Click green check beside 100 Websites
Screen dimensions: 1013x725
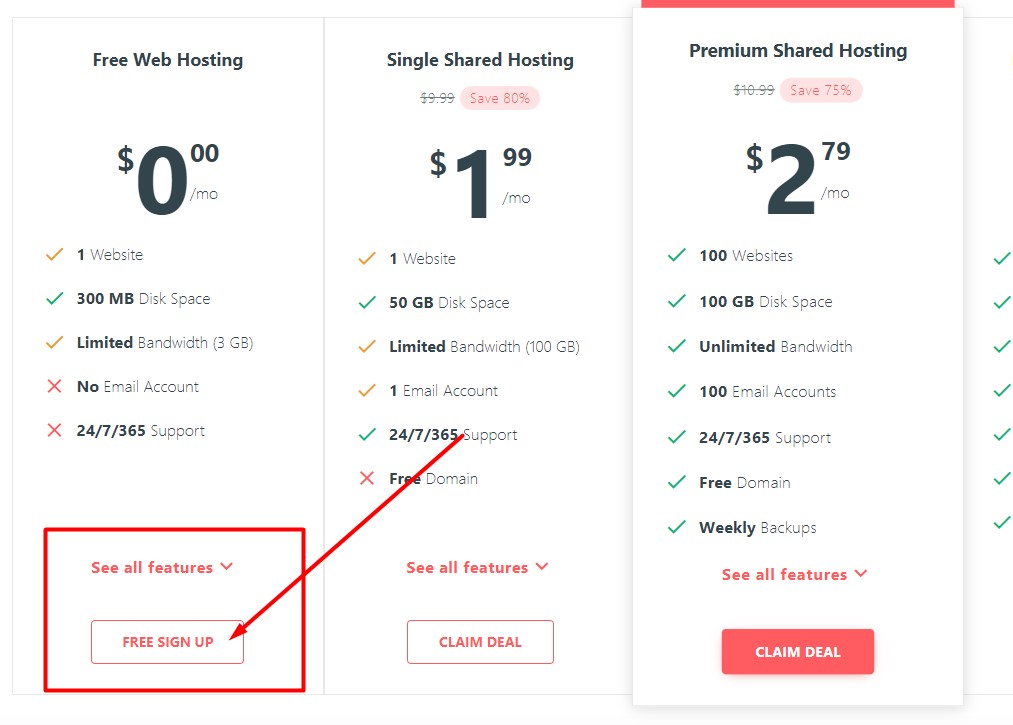676,255
